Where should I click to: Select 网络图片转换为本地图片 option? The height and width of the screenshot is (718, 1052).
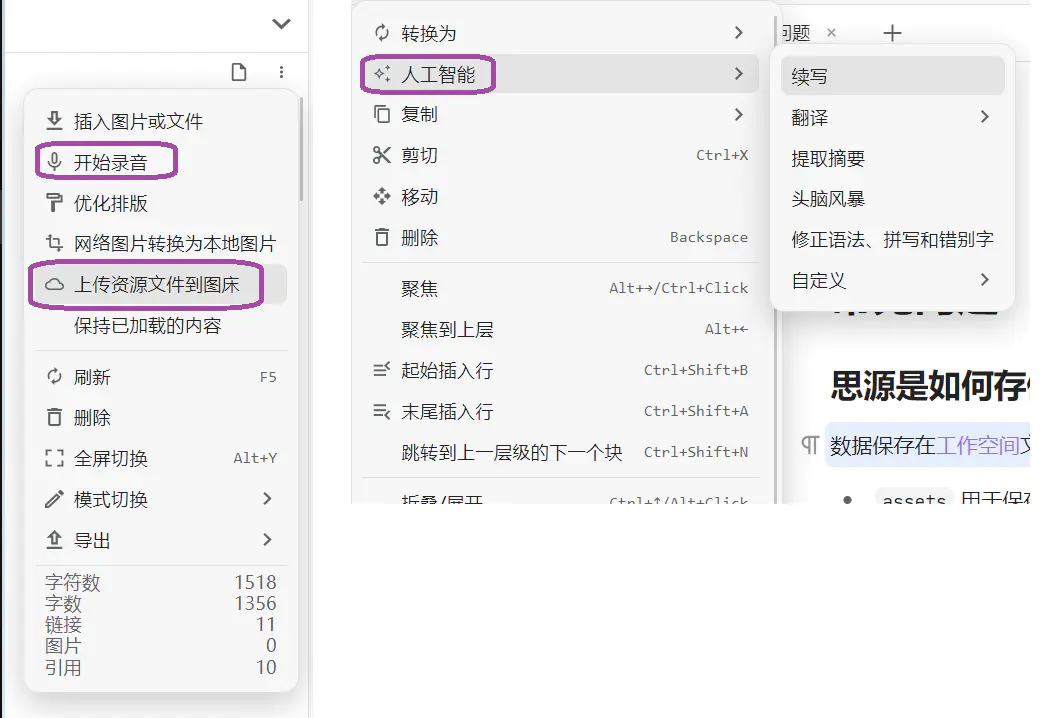click(x=161, y=244)
